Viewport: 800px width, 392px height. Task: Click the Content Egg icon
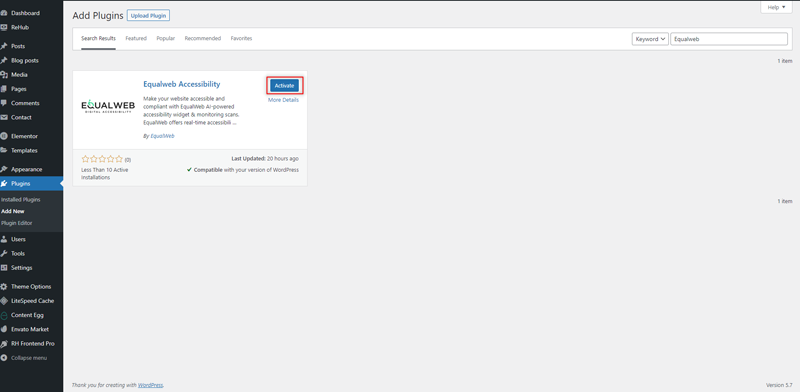(x=4, y=315)
